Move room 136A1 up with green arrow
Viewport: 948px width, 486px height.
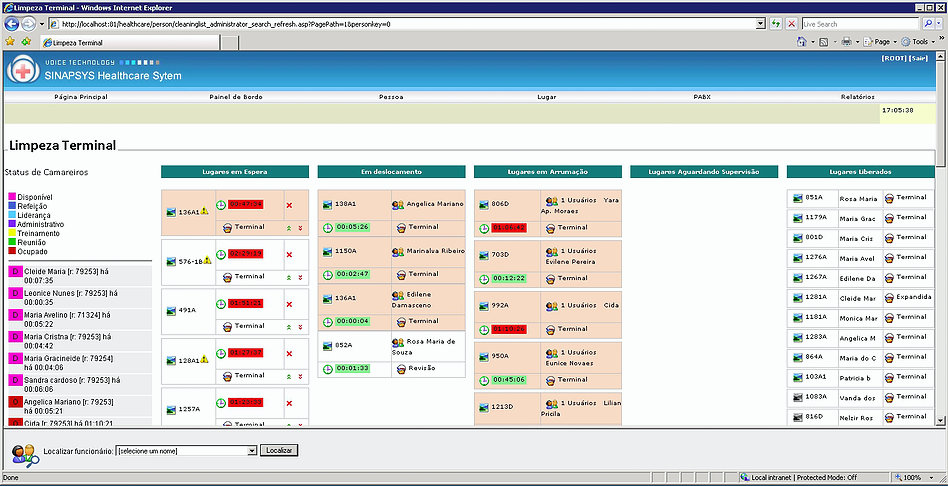(289, 228)
